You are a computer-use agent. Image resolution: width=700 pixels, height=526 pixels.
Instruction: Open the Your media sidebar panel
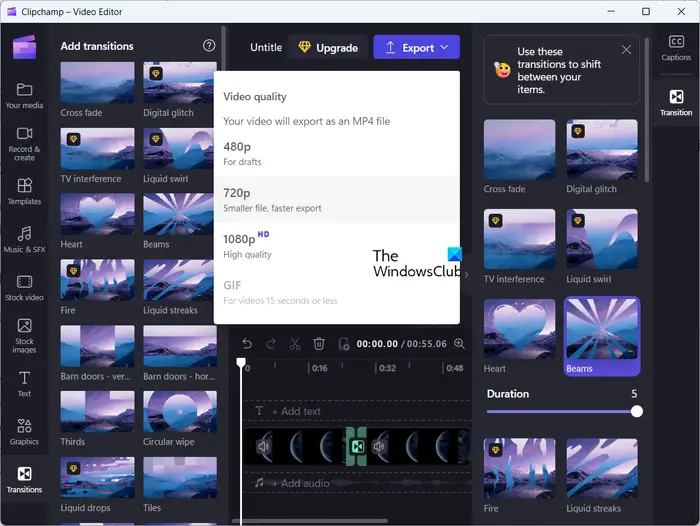(x=24, y=96)
